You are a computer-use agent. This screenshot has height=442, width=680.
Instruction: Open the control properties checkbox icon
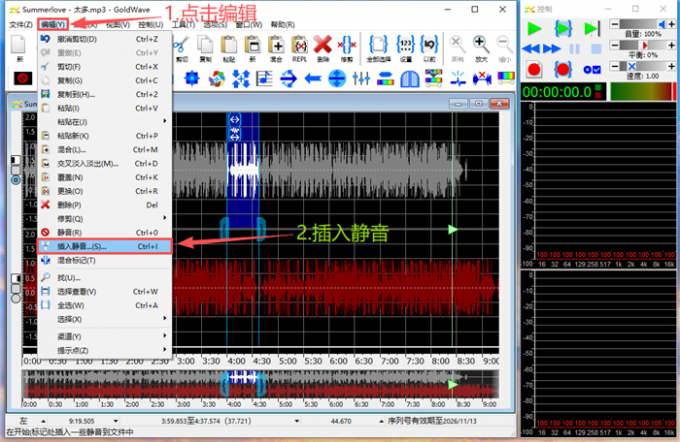pyautogui.click(x=591, y=68)
